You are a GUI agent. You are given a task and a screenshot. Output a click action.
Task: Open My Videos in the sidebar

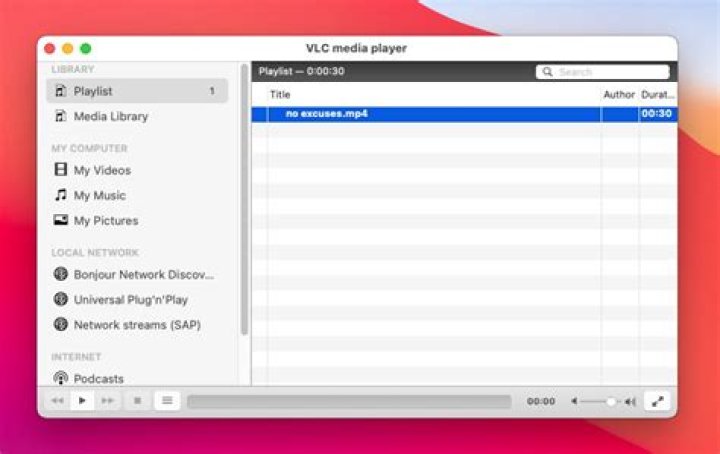coord(137,170)
